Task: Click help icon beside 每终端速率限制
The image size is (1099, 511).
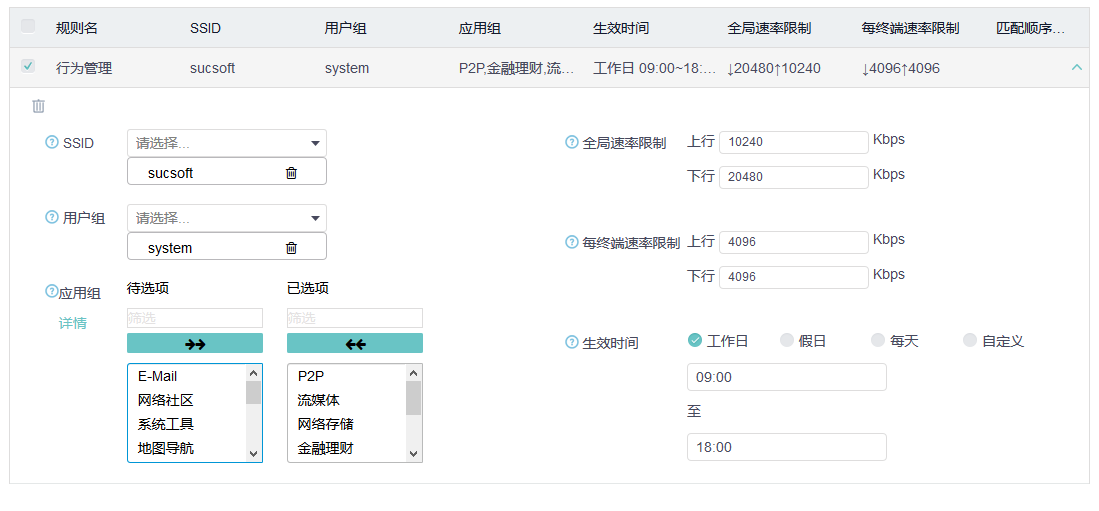Action: 572,242
